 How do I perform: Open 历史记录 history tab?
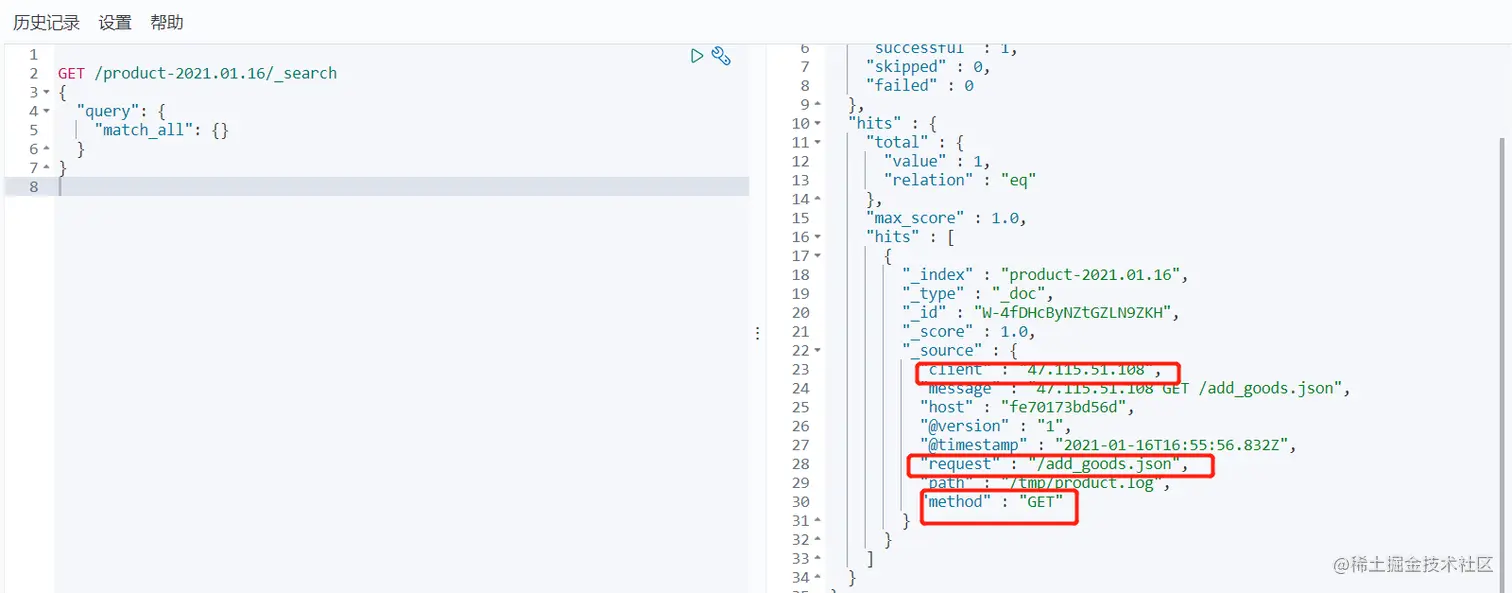[46, 22]
